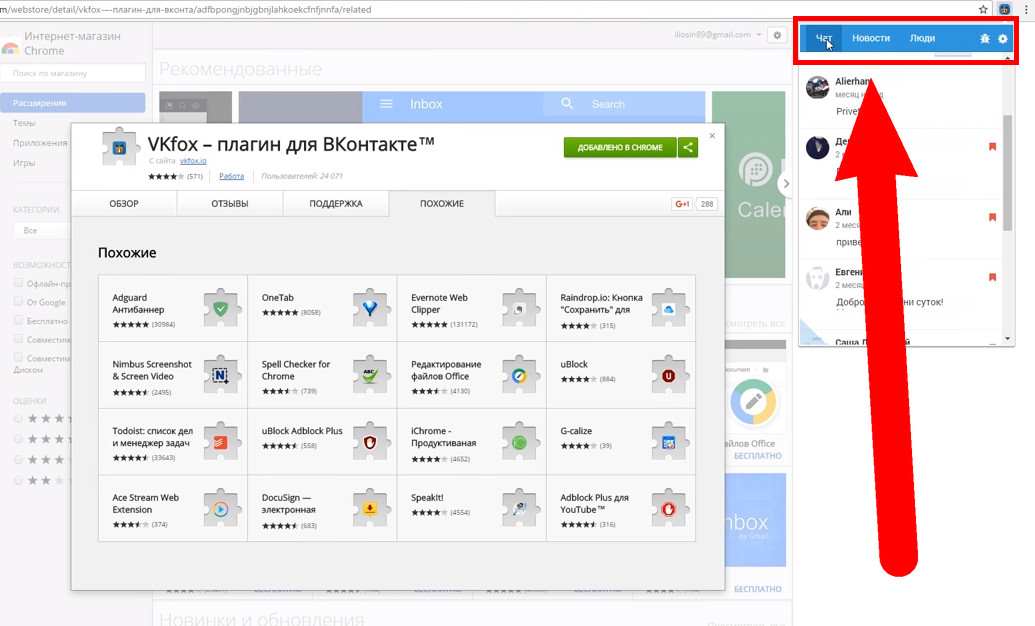
Task: Open Chrome's three-dot menu
Action: point(1026,8)
